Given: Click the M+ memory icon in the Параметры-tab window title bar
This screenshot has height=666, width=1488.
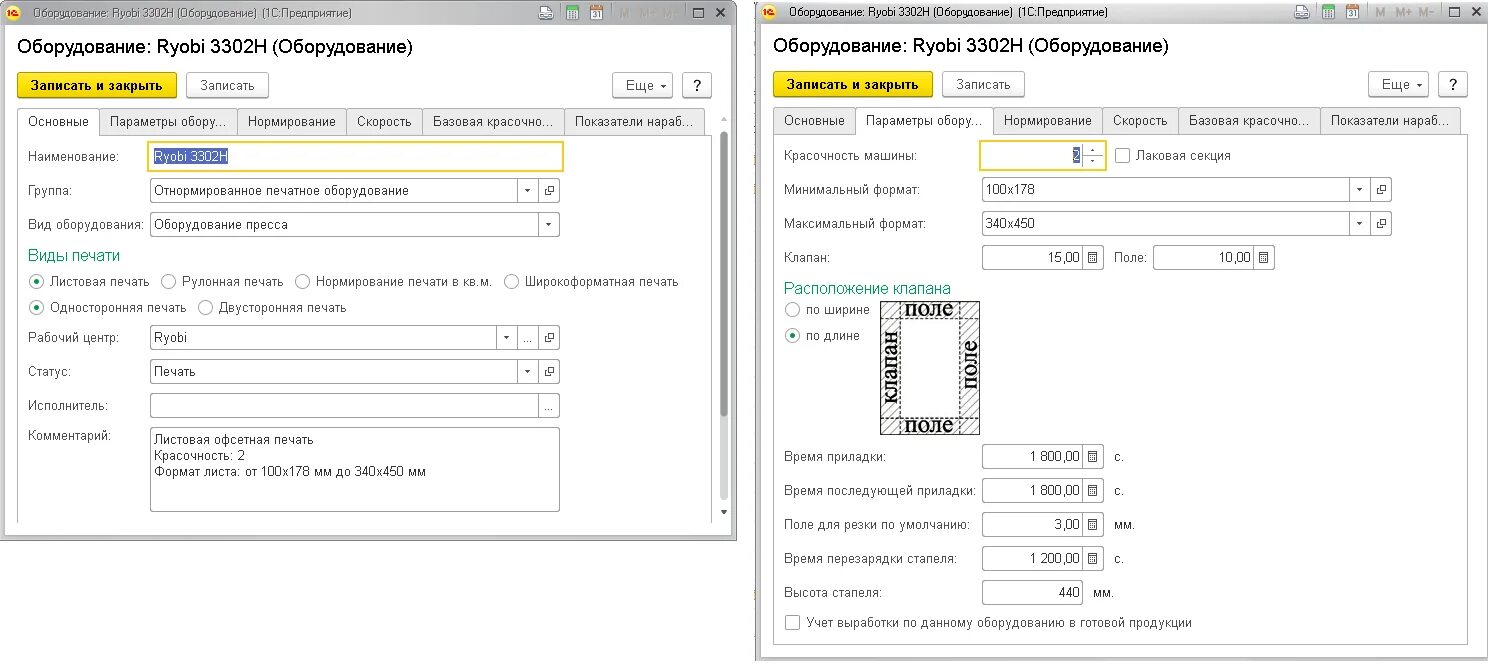Looking at the screenshot, I should coord(1404,13).
